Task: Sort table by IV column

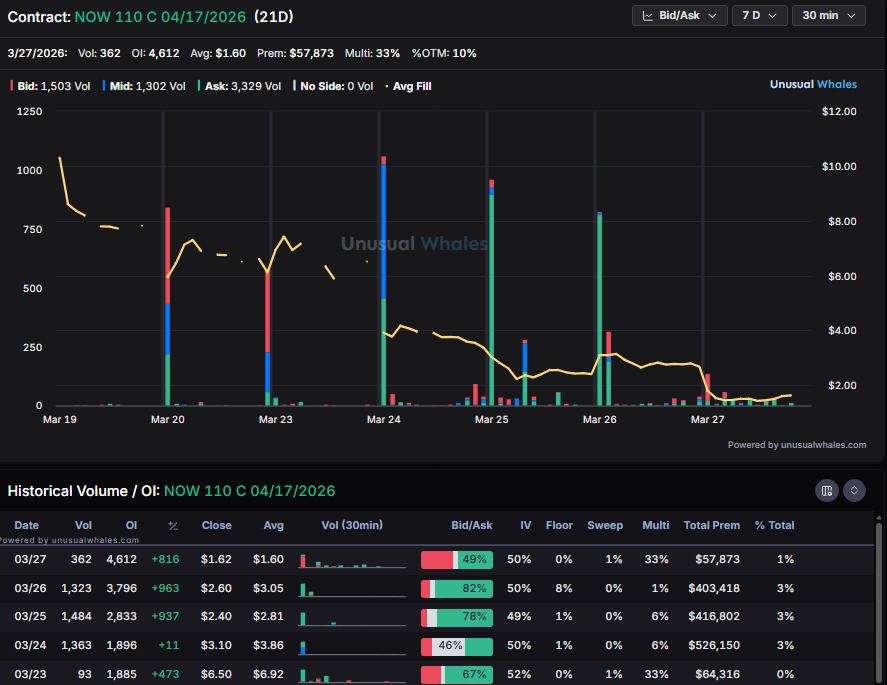Action: pyautogui.click(x=526, y=525)
